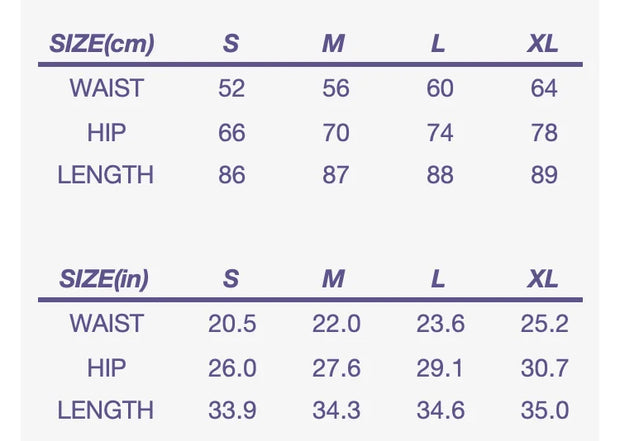Select the hip value 70

(336, 132)
